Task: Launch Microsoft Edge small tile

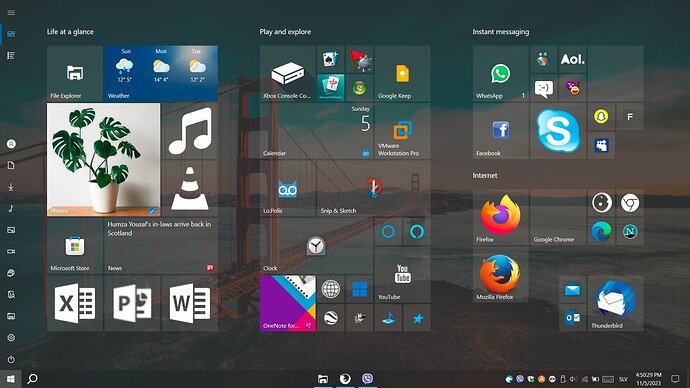Action: point(601,231)
